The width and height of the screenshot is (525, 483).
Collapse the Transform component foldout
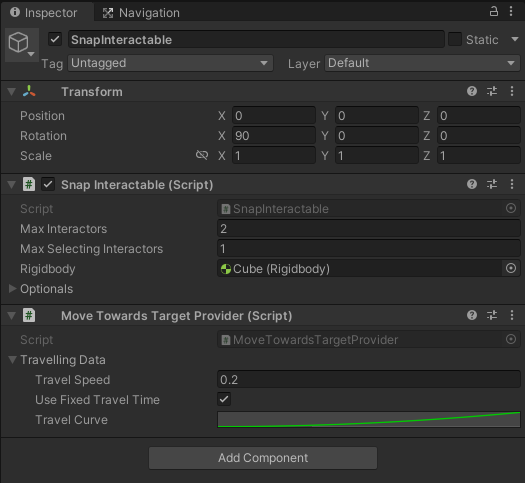(12, 91)
